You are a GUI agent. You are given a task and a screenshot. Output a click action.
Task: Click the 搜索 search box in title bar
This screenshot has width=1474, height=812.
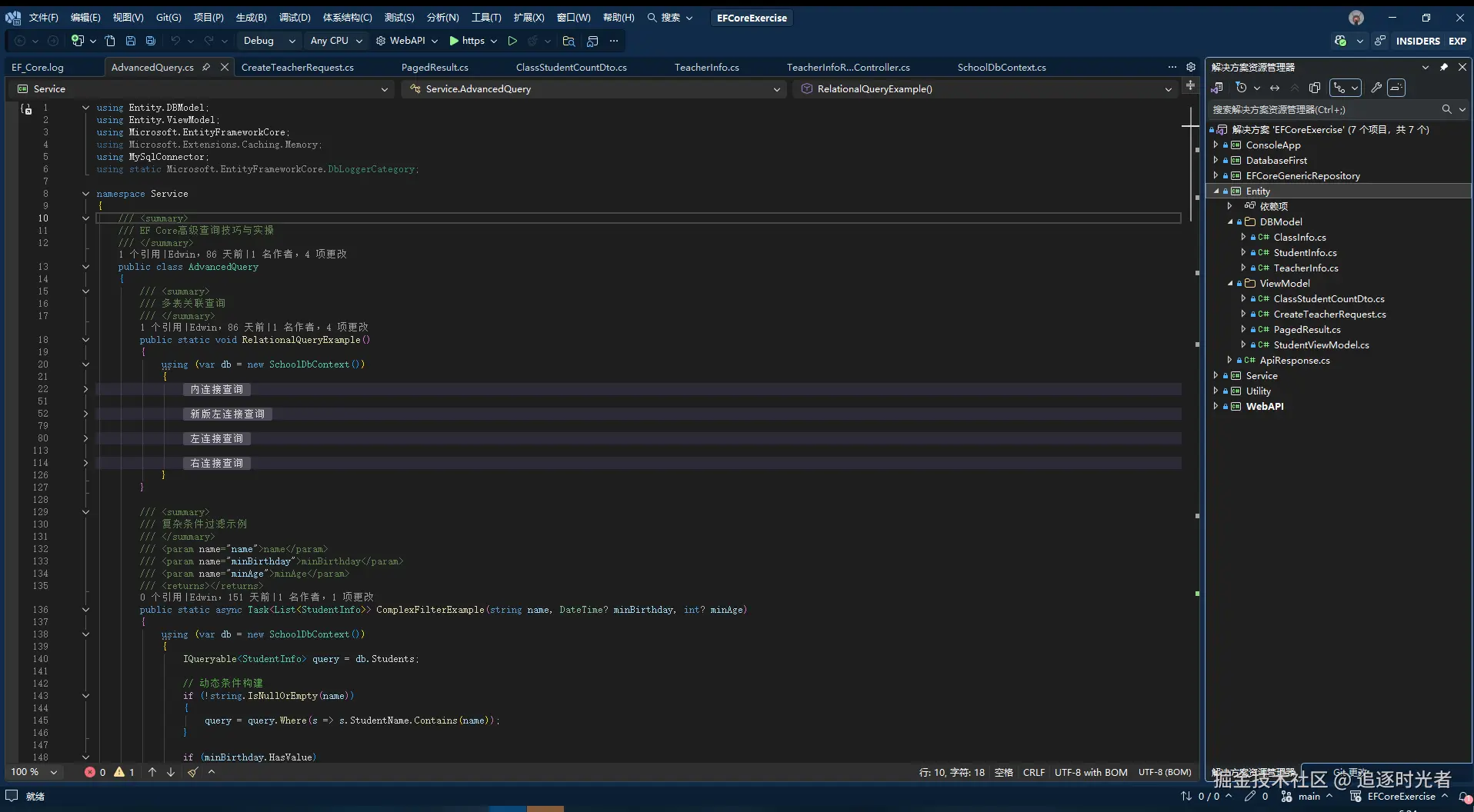click(x=670, y=18)
